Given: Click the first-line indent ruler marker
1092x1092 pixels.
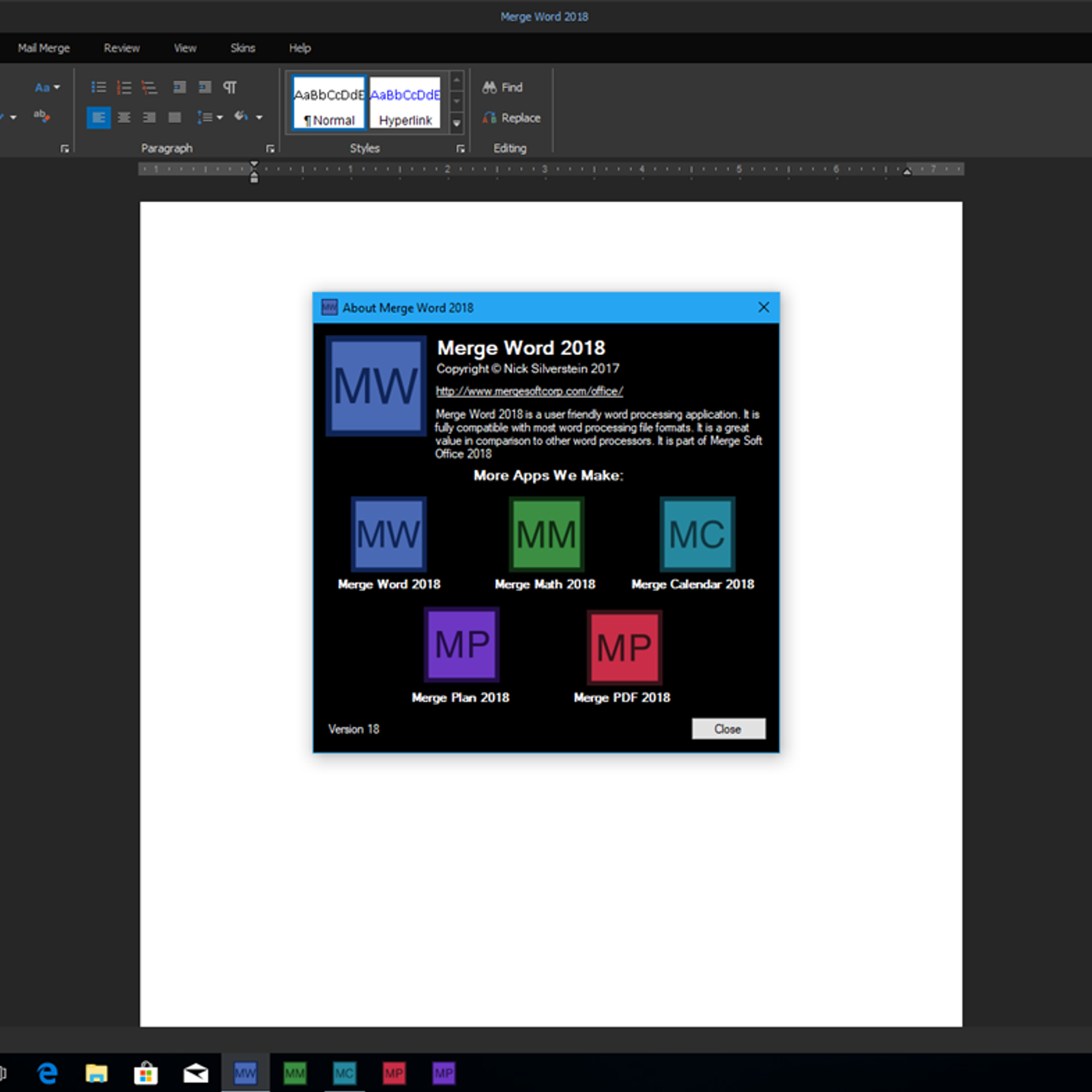Looking at the screenshot, I should click(255, 164).
